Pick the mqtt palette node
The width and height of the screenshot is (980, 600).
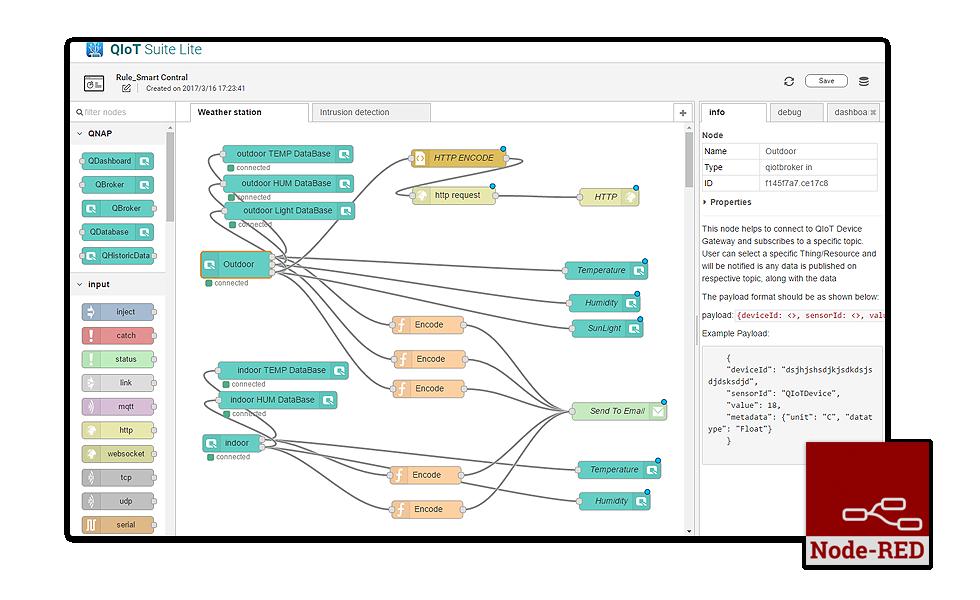coord(118,406)
